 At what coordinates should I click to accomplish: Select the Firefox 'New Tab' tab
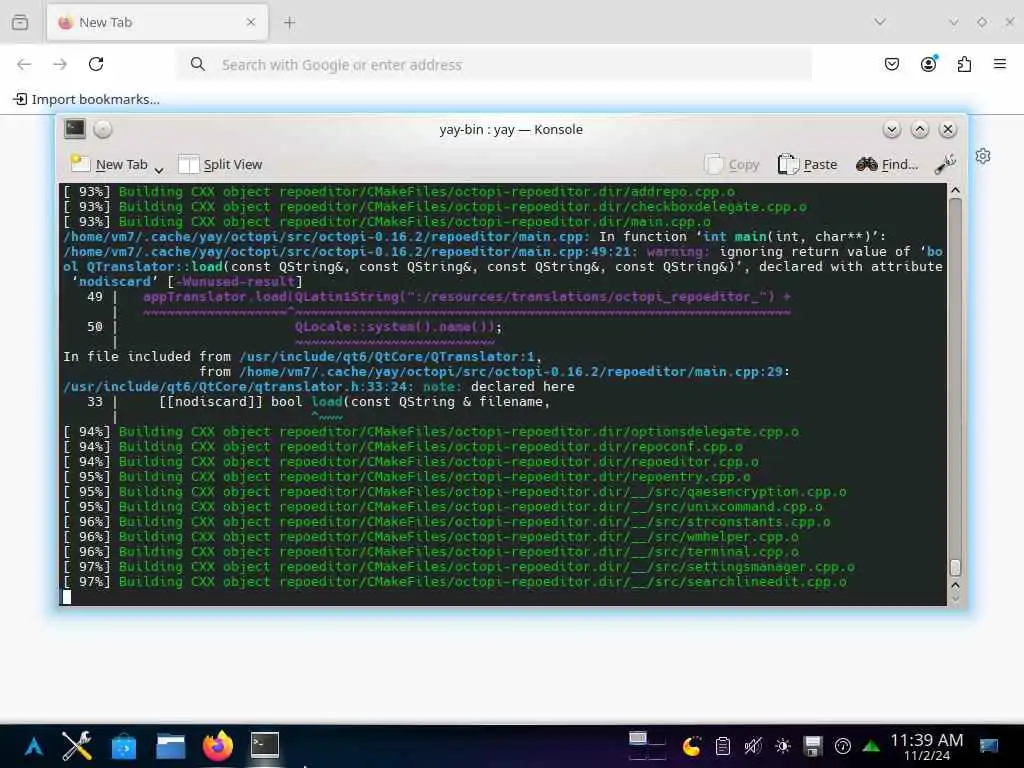[157, 22]
